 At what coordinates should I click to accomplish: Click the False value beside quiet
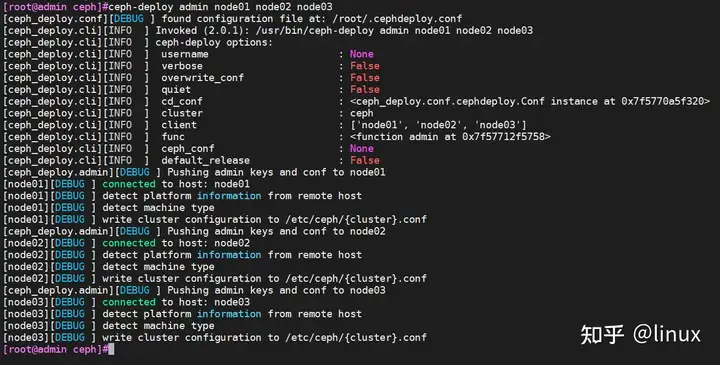[365, 90]
